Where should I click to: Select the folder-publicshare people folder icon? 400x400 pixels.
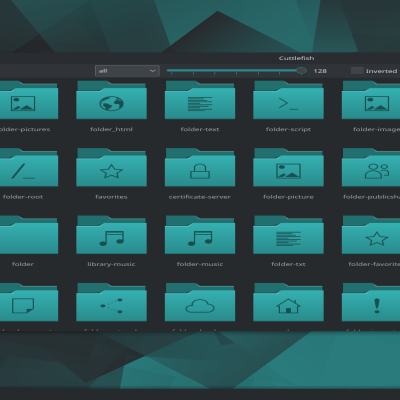(371, 168)
